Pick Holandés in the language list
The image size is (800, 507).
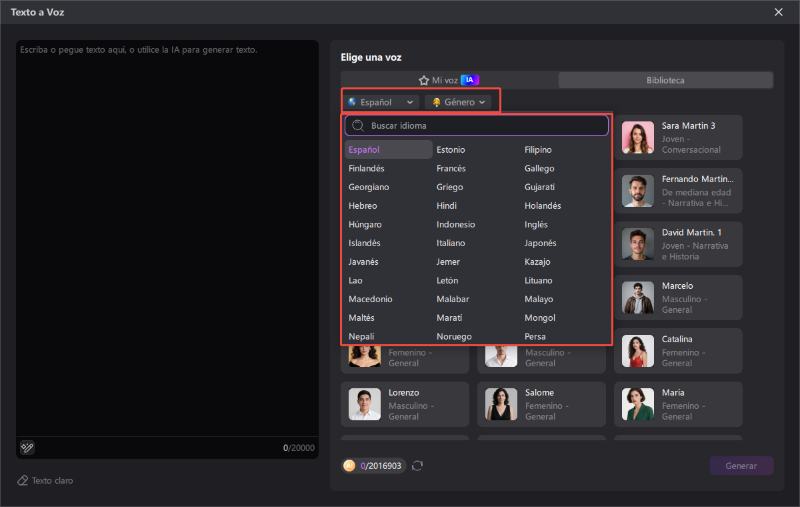tap(542, 206)
